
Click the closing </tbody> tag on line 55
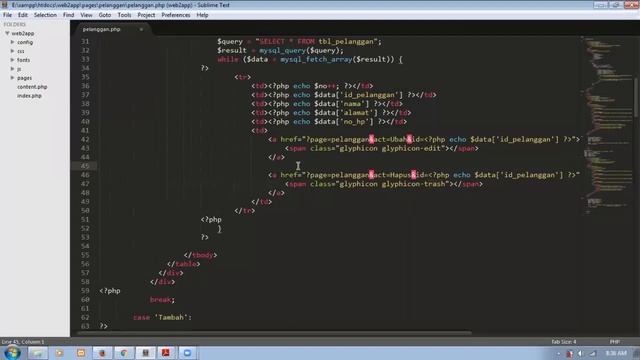[200, 255]
